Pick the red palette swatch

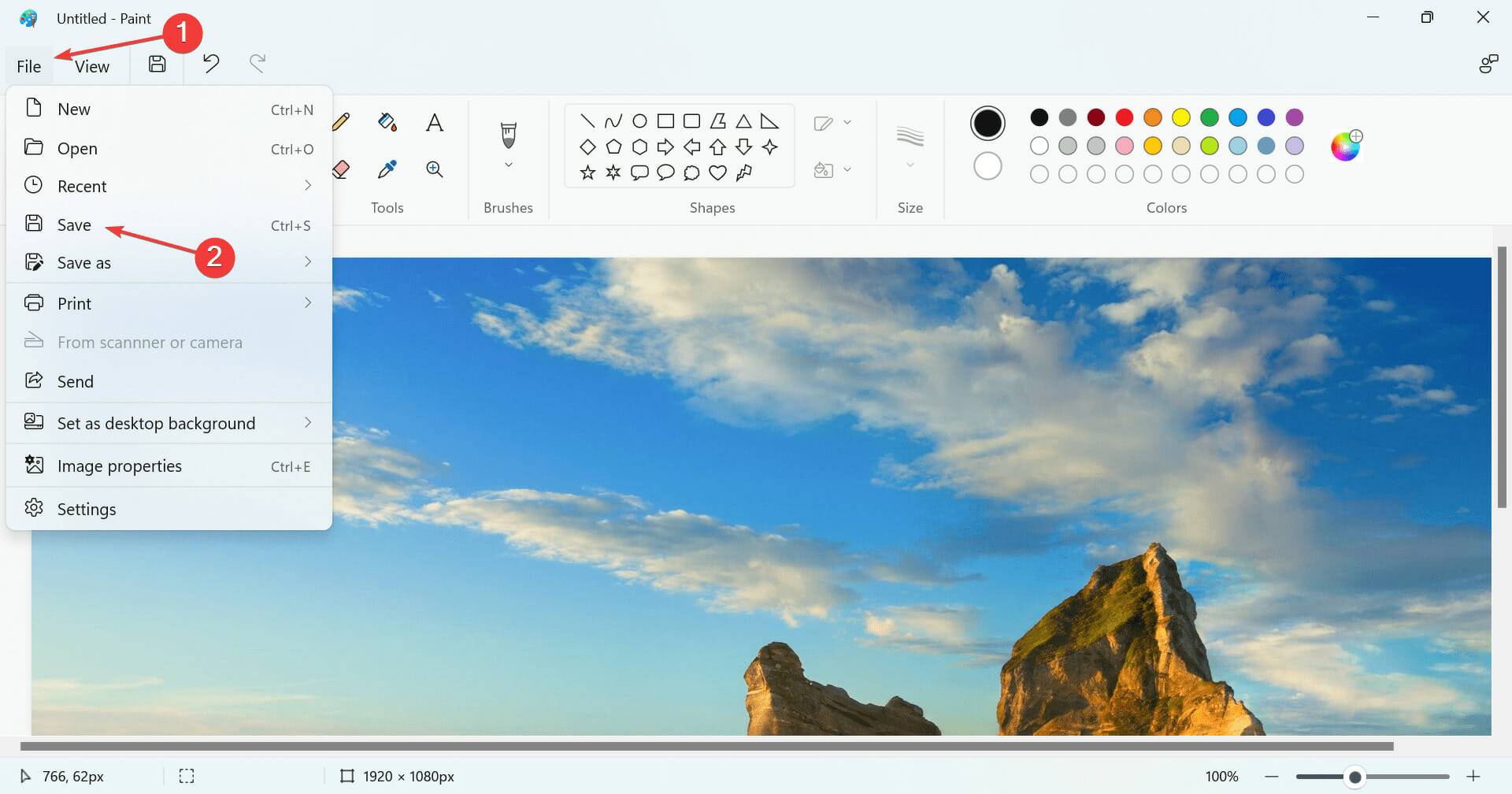point(1125,117)
